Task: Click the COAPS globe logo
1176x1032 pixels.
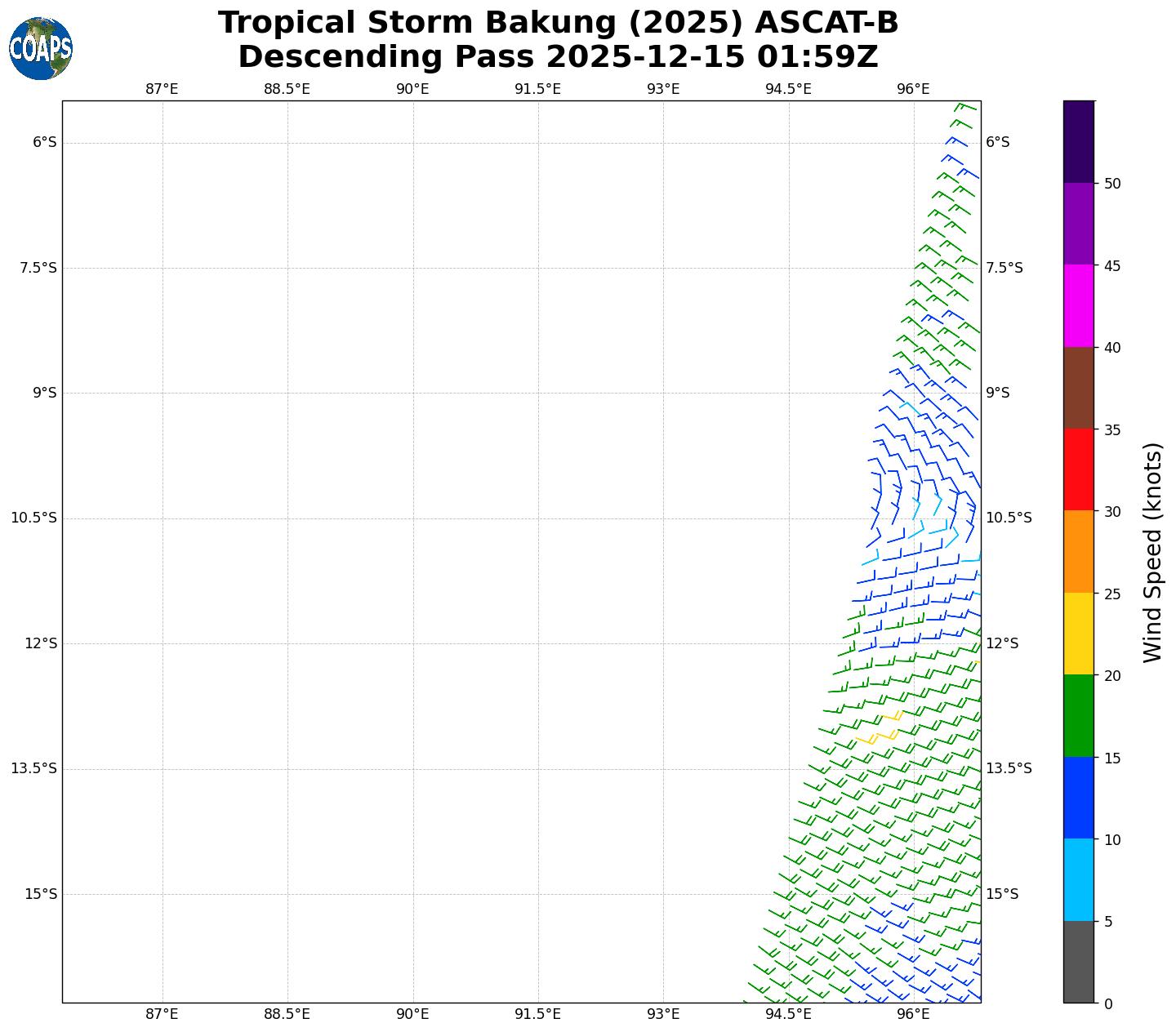Action: (41, 49)
